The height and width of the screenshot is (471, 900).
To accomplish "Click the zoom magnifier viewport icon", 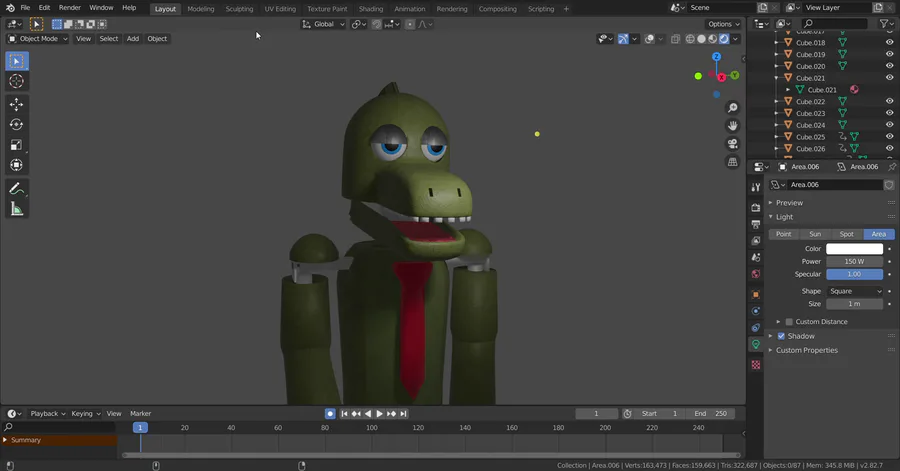I will tap(732, 108).
